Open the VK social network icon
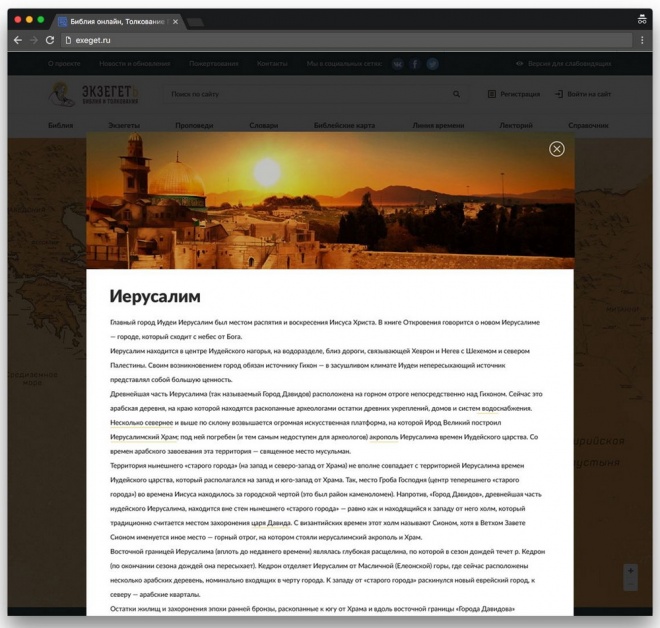 pyautogui.click(x=398, y=64)
